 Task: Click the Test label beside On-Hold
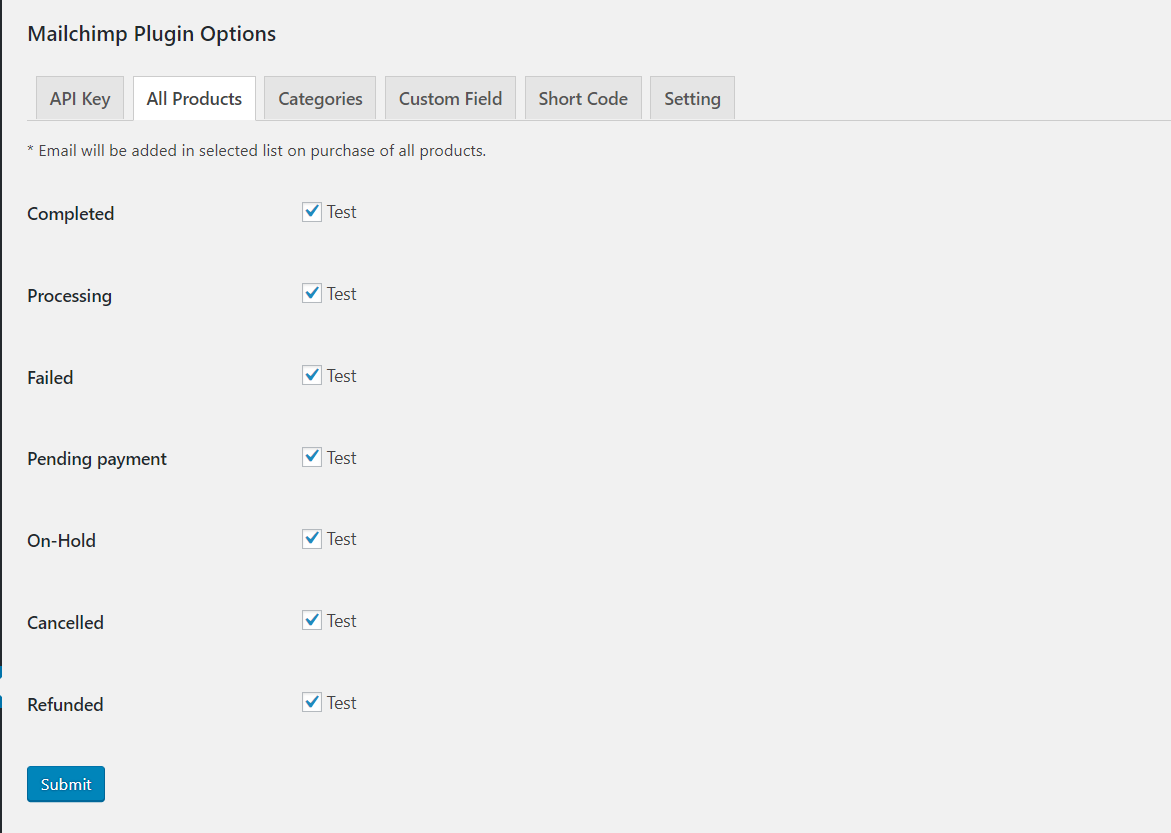click(x=341, y=539)
